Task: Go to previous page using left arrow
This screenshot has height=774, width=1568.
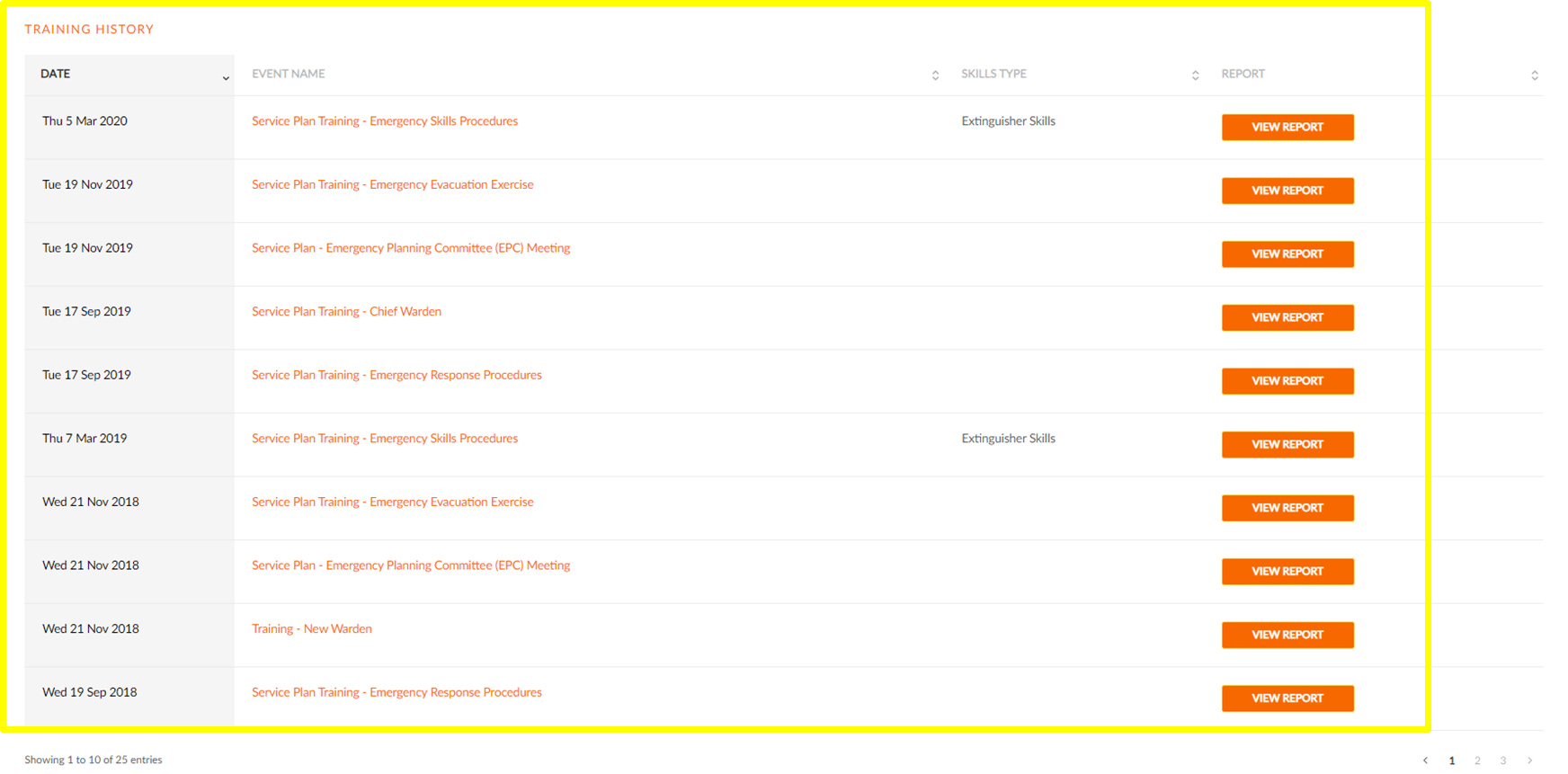Action: pyautogui.click(x=1425, y=761)
